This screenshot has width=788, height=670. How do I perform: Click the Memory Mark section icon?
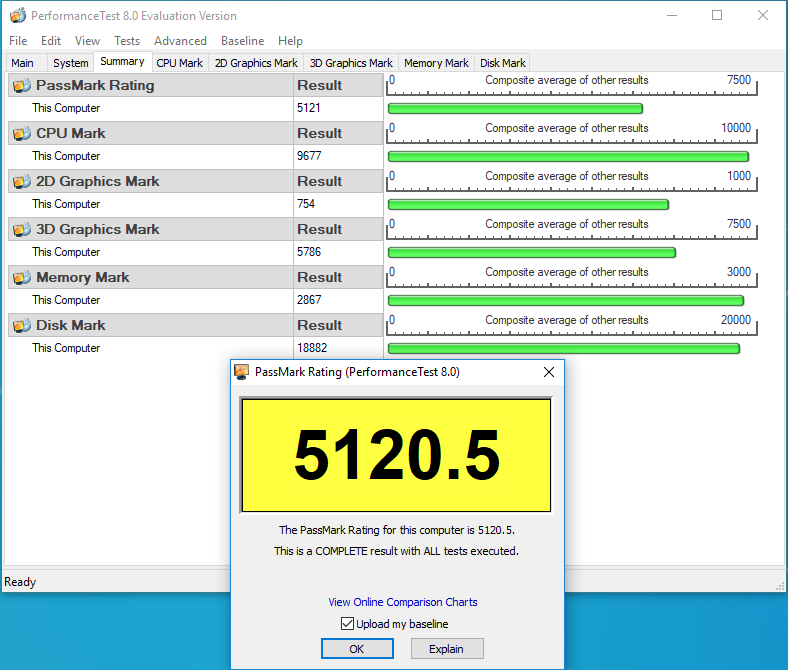click(x=22, y=277)
